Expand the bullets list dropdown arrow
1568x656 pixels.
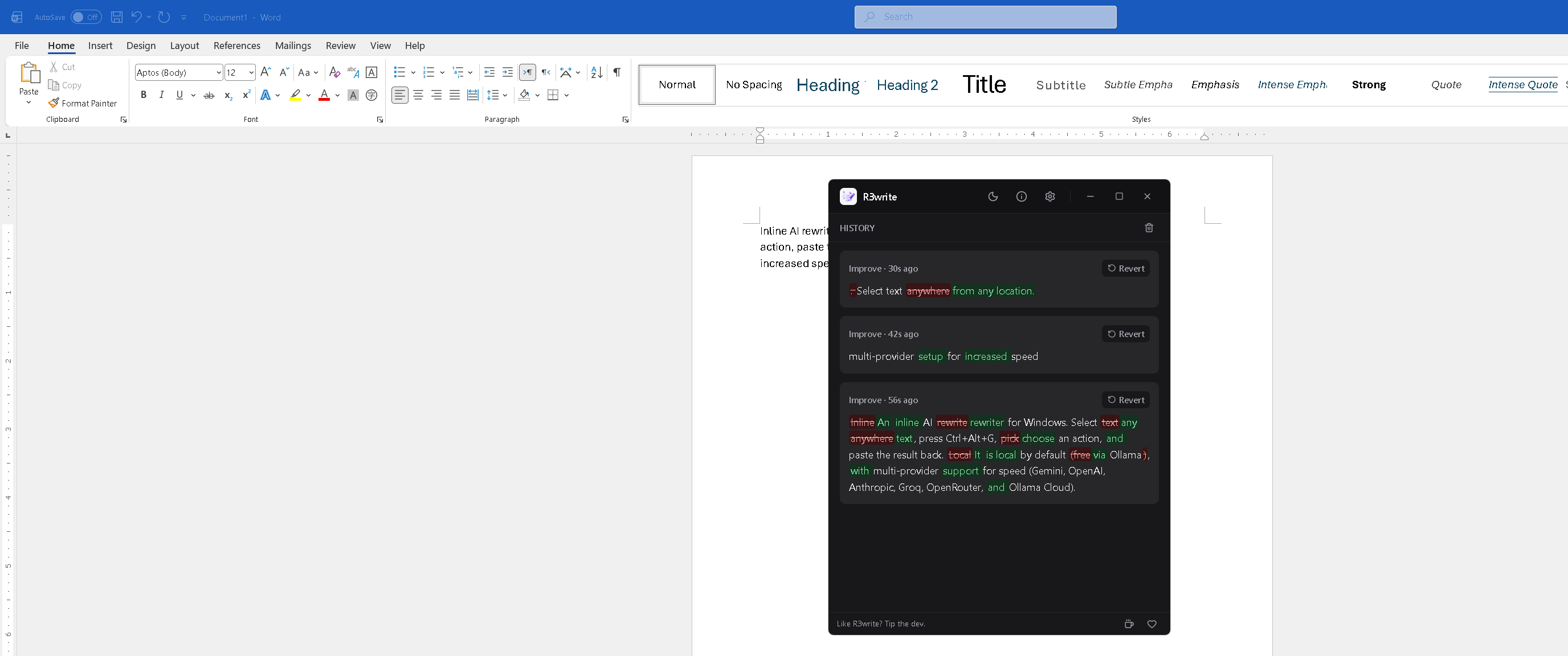tap(413, 73)
